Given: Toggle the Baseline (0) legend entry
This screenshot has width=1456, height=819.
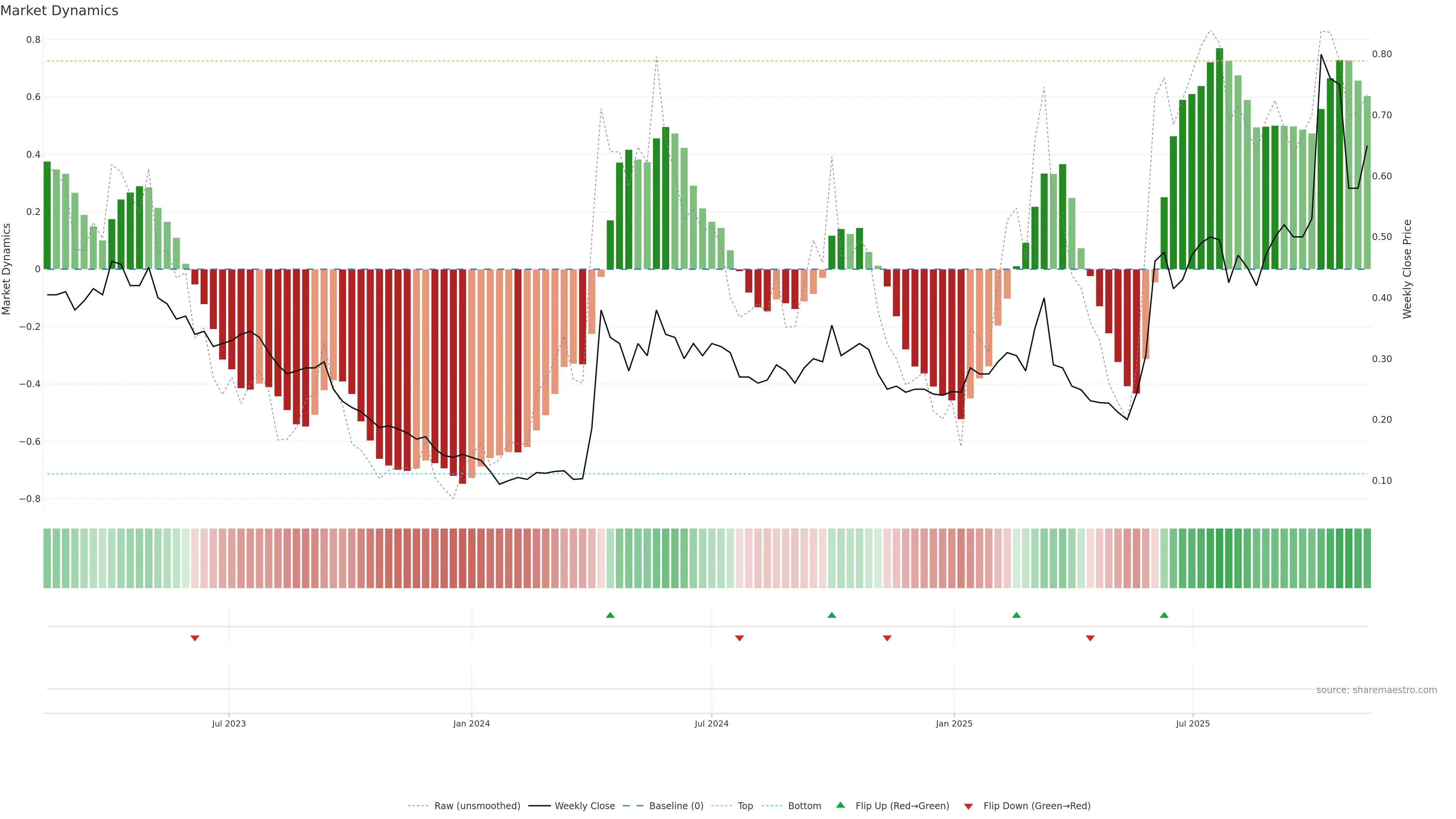Looking at the screenshot, I should pos(676,806).
